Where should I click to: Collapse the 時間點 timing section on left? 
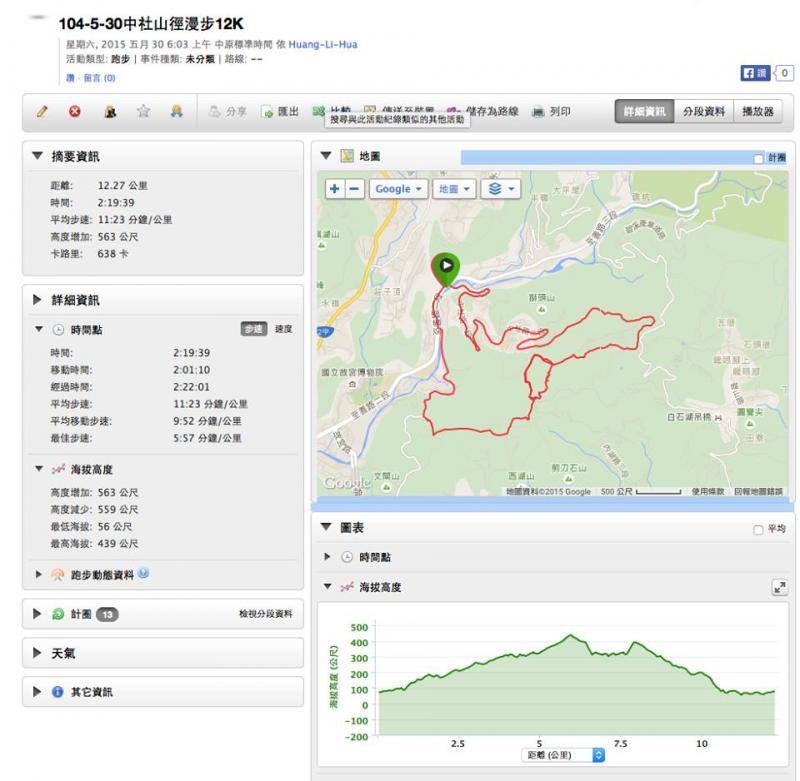click(x=39, y=329)
